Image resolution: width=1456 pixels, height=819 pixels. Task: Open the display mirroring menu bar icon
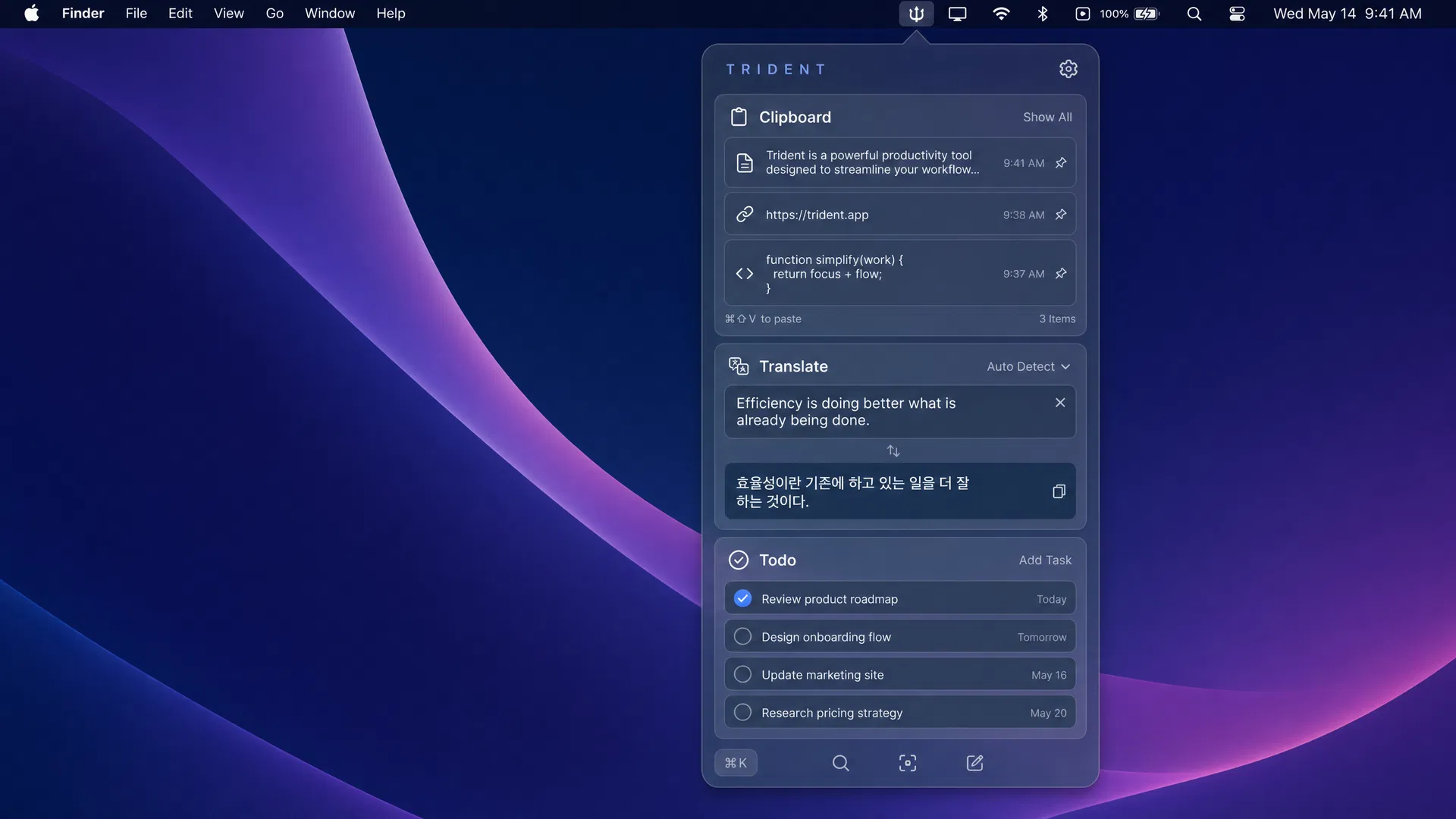coord(958,14)
